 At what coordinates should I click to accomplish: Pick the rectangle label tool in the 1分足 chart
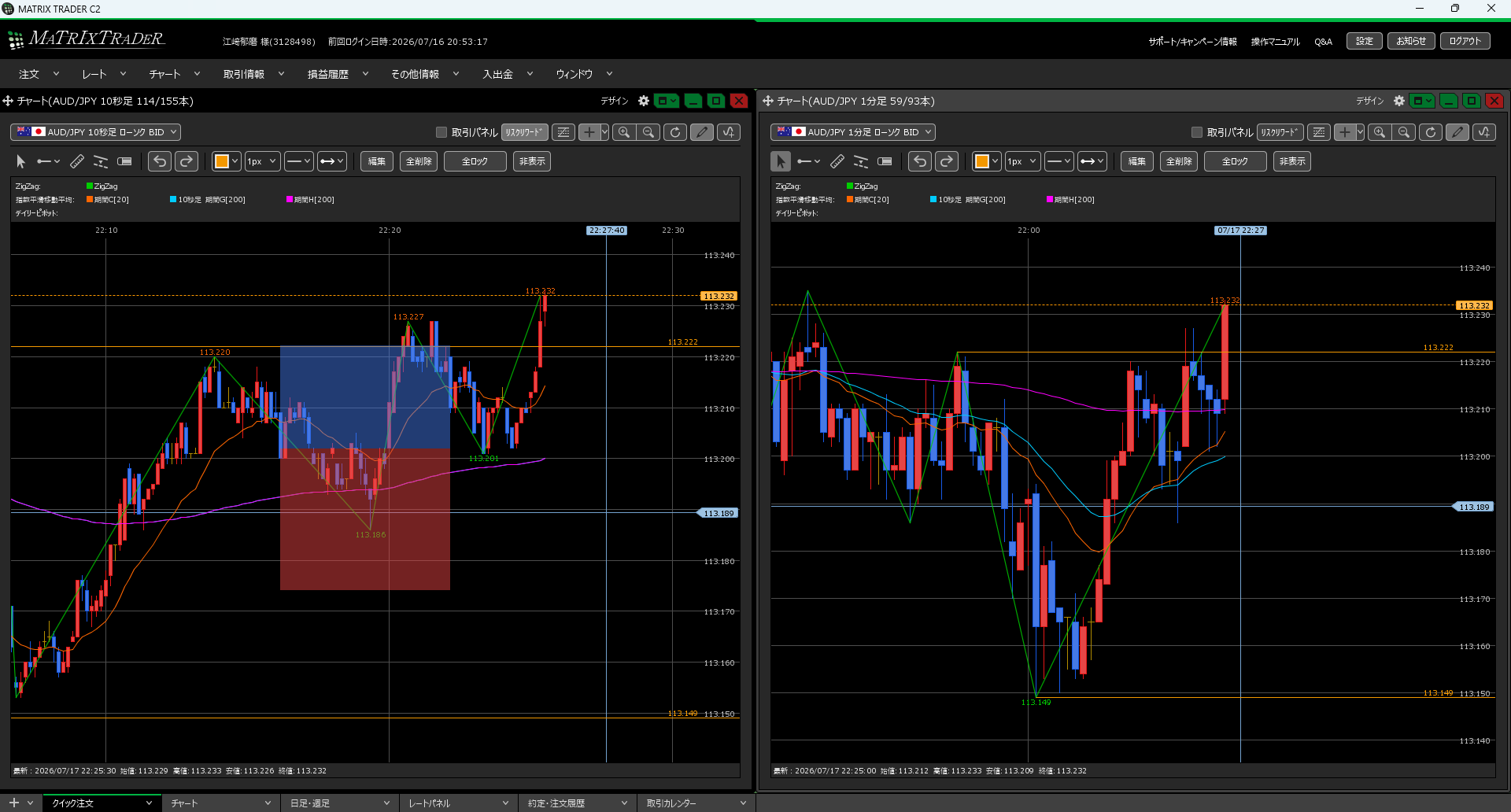tap(885, 161)
